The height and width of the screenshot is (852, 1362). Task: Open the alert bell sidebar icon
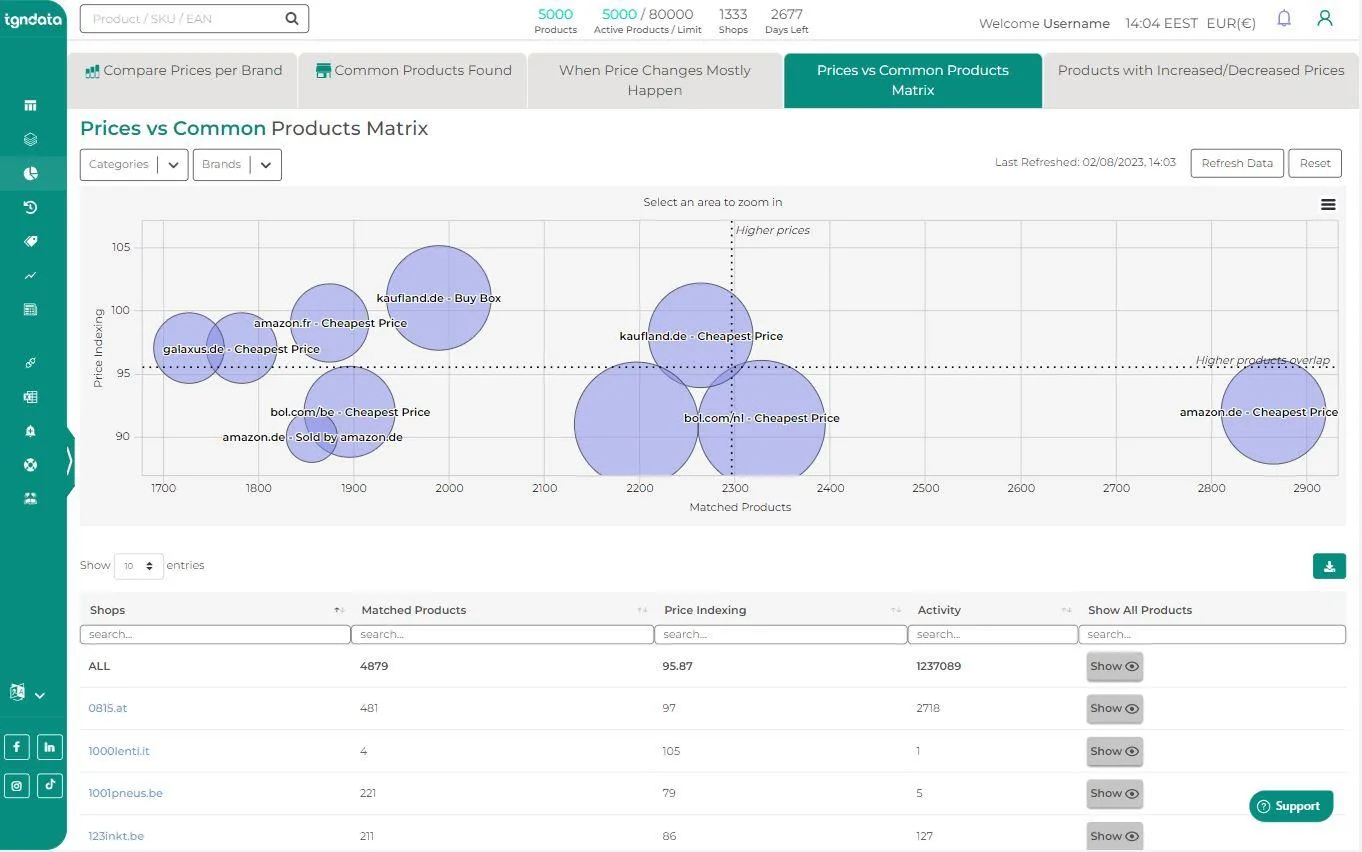(30, 431)
